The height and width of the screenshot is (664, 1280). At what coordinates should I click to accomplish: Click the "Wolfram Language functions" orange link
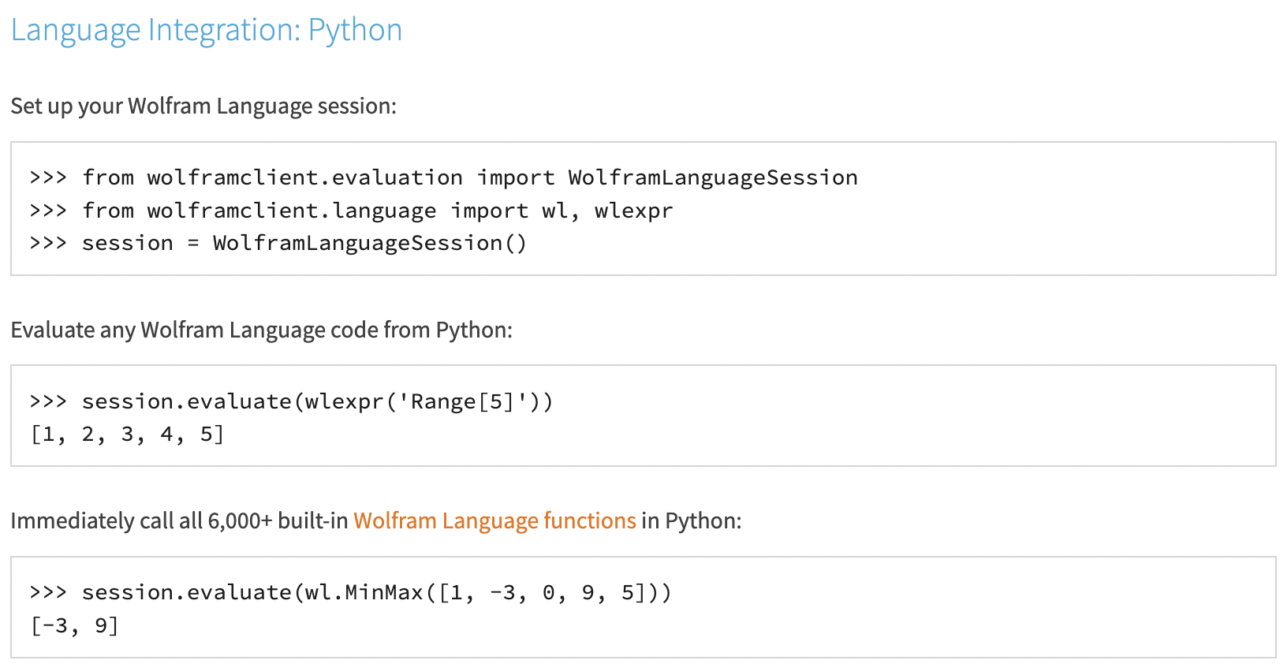(x=494, y=520)
